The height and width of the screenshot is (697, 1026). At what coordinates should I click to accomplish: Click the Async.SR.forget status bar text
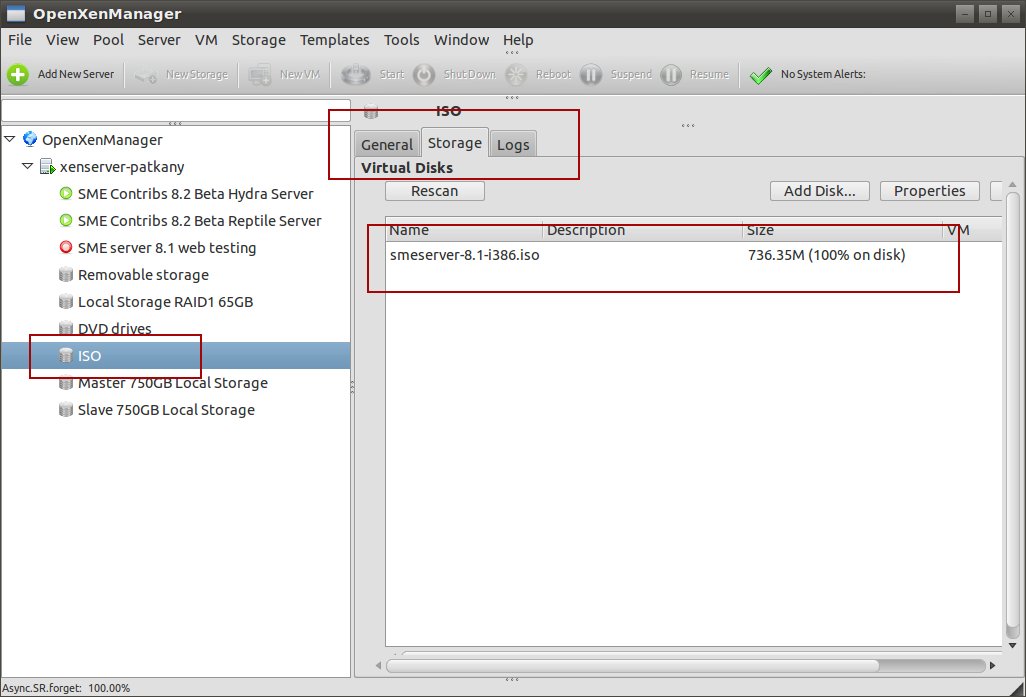coord(66,688)
